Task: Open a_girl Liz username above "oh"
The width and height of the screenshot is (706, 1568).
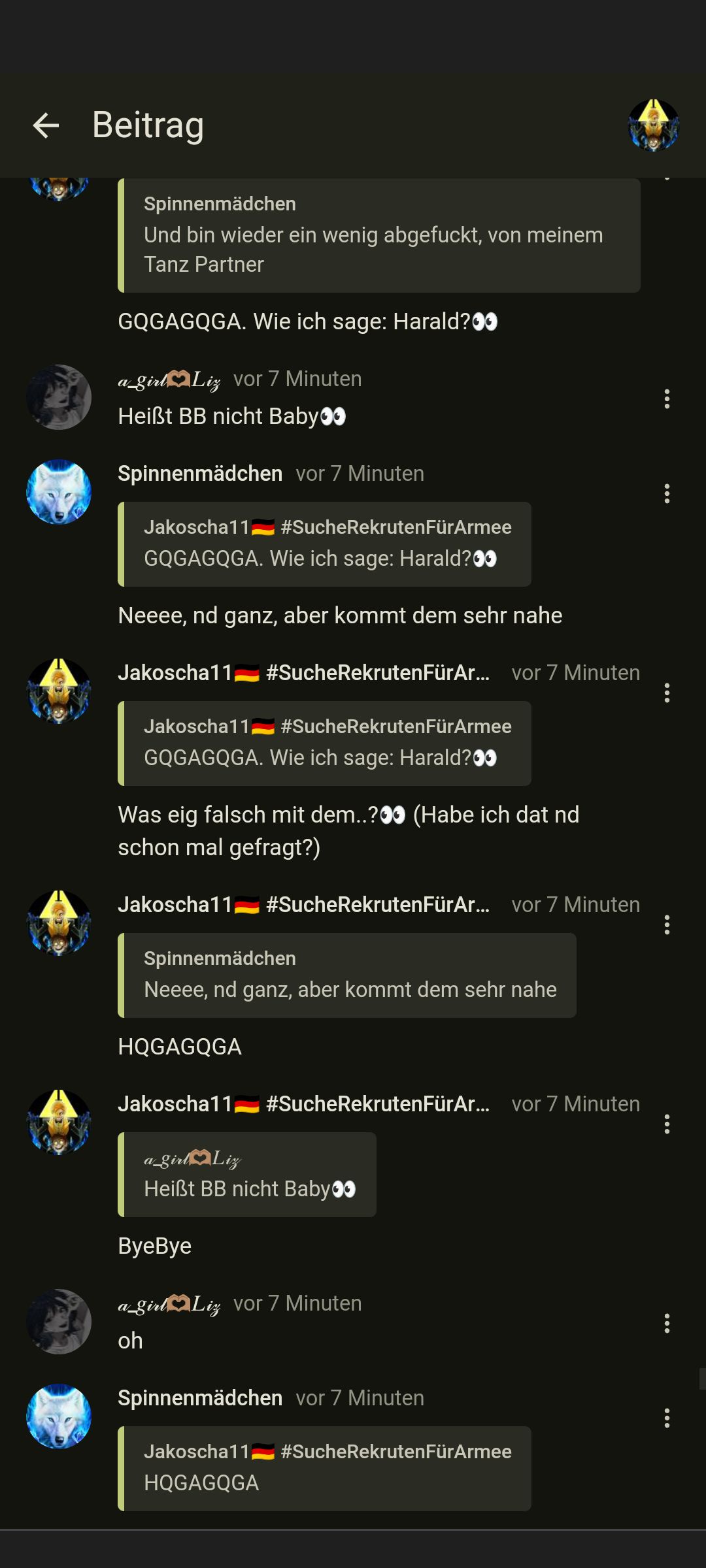Action: pos(169,1303)
